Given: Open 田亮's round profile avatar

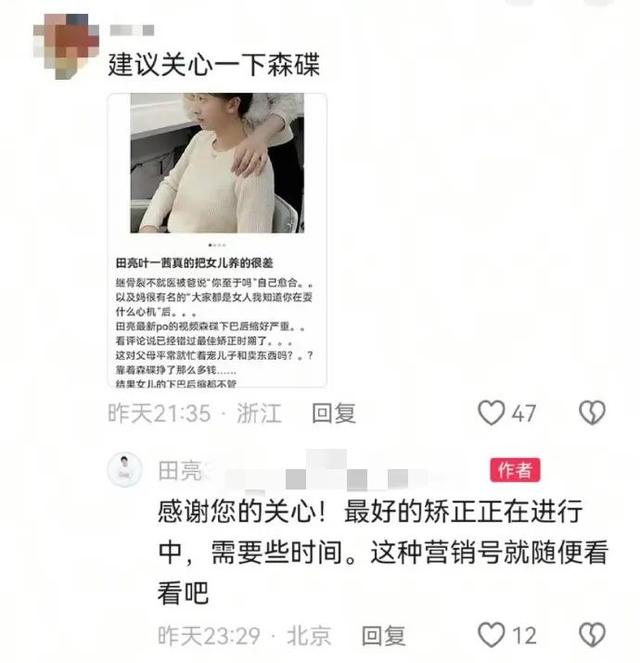Looking at the screenshot, I should click(x=124, y=469).
